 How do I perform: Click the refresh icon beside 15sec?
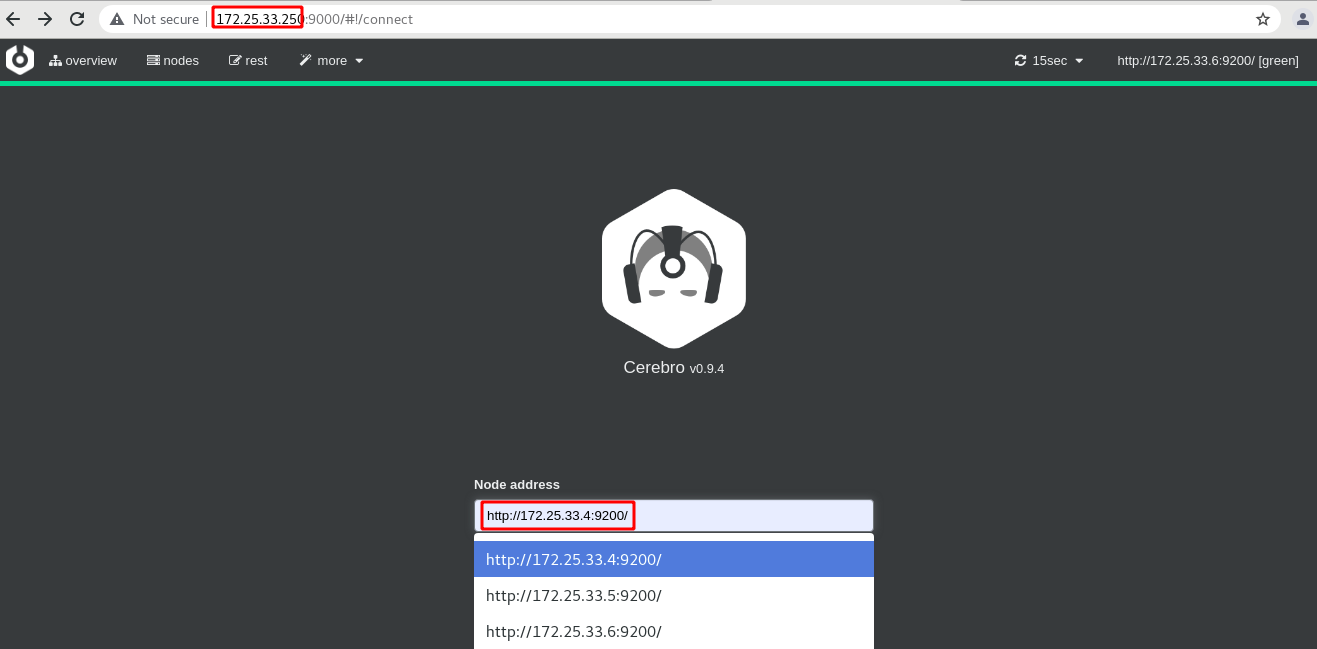pos(1020,61)
